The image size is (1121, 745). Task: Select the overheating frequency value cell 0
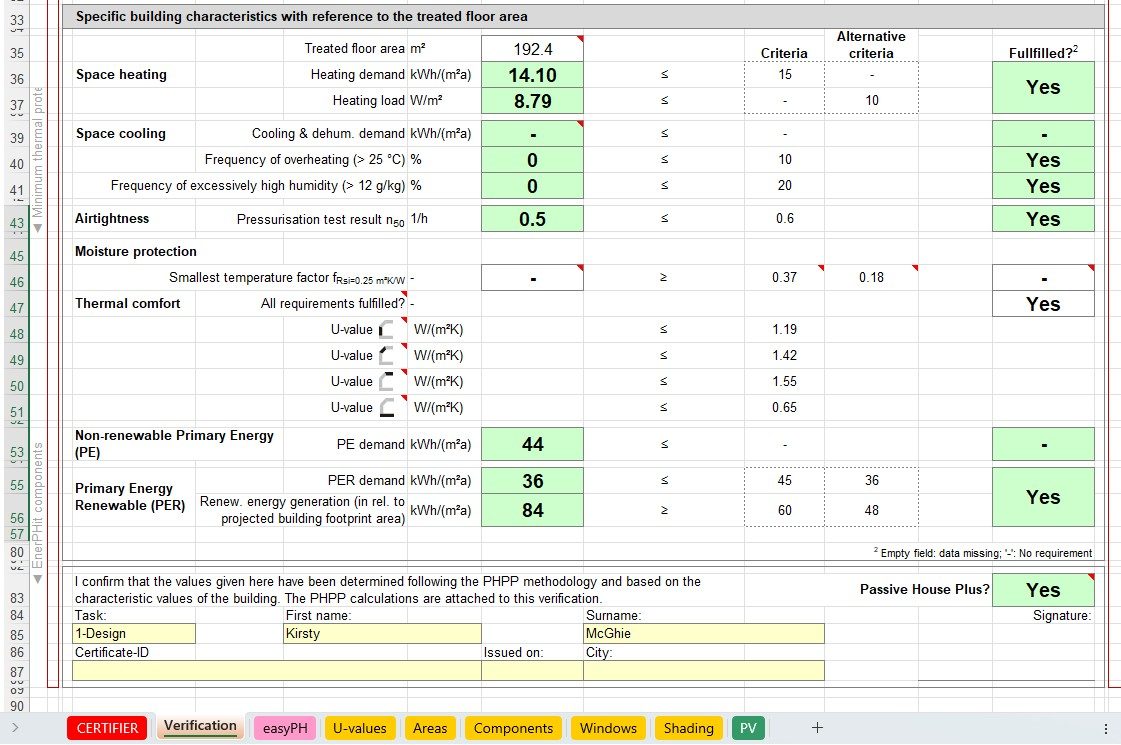click(533, 160)
